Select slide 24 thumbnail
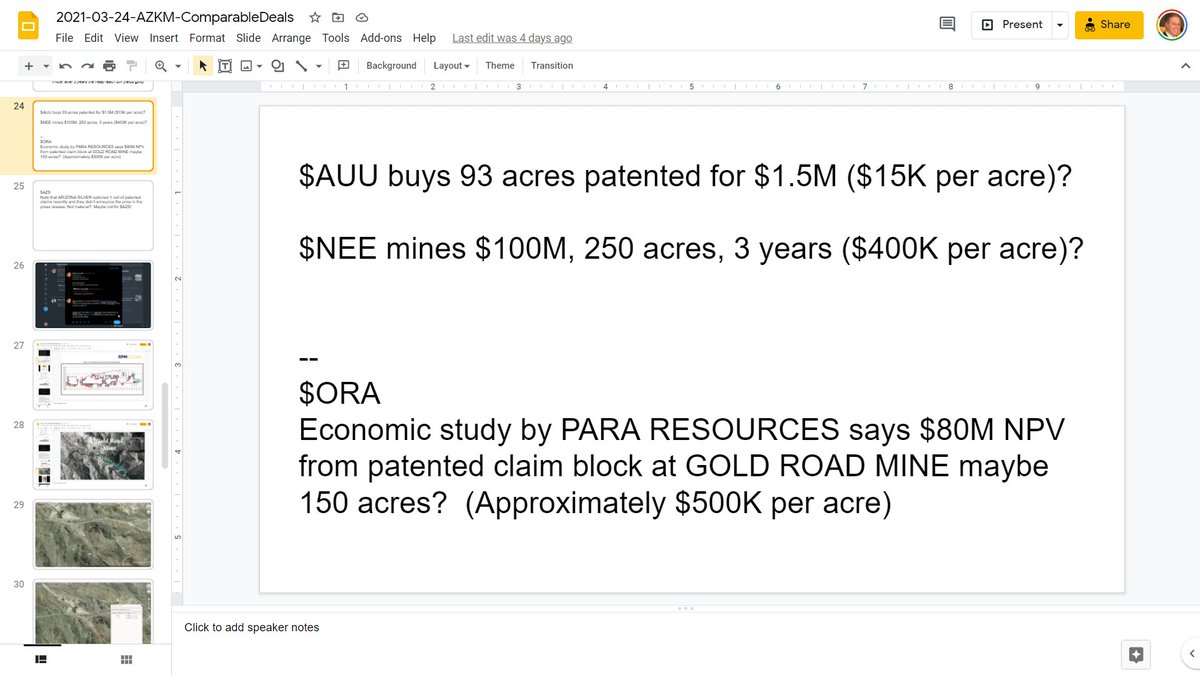1200x675 pixels. [x=93, y=135]
